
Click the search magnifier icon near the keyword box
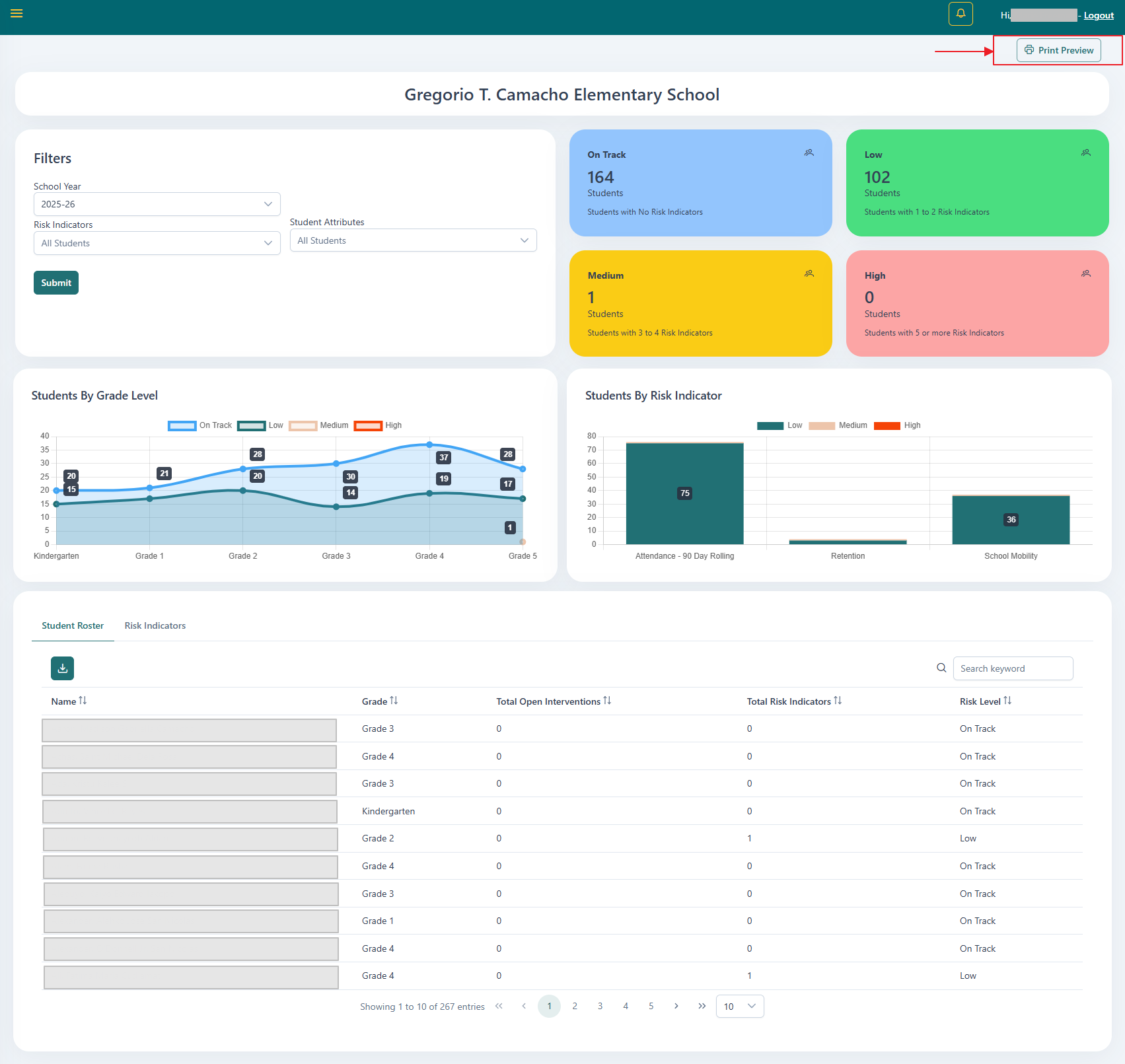[941, 668]
